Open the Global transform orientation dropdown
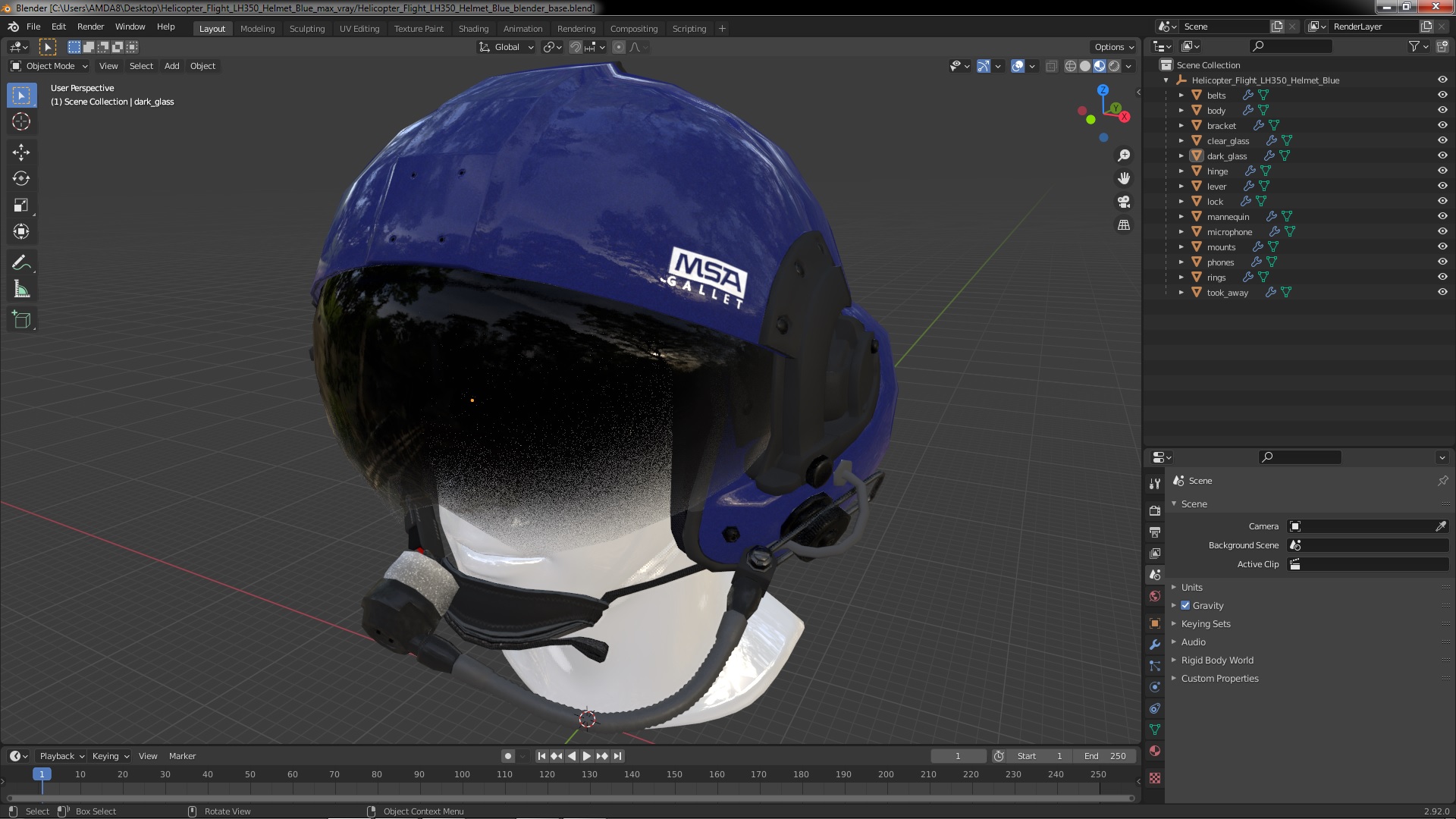The height and width of the screenshot is (819, 1456). tap(507, 47)
